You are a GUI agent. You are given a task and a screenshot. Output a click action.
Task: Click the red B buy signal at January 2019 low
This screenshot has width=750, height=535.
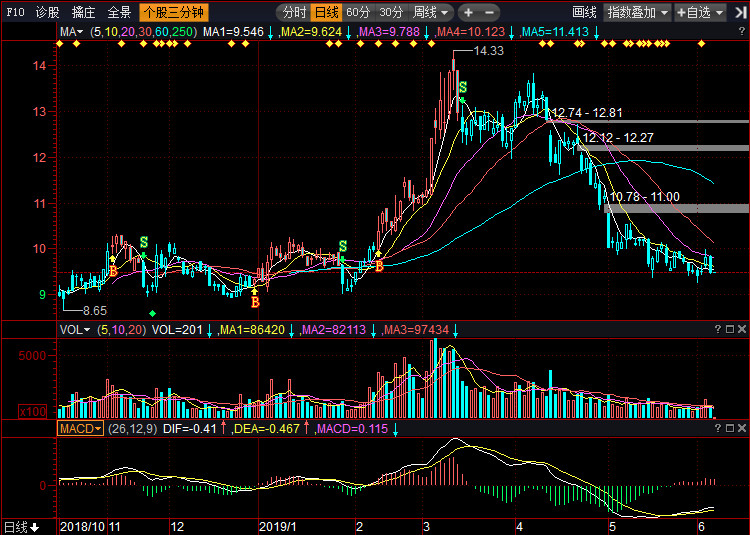click(x=255, y=301)
